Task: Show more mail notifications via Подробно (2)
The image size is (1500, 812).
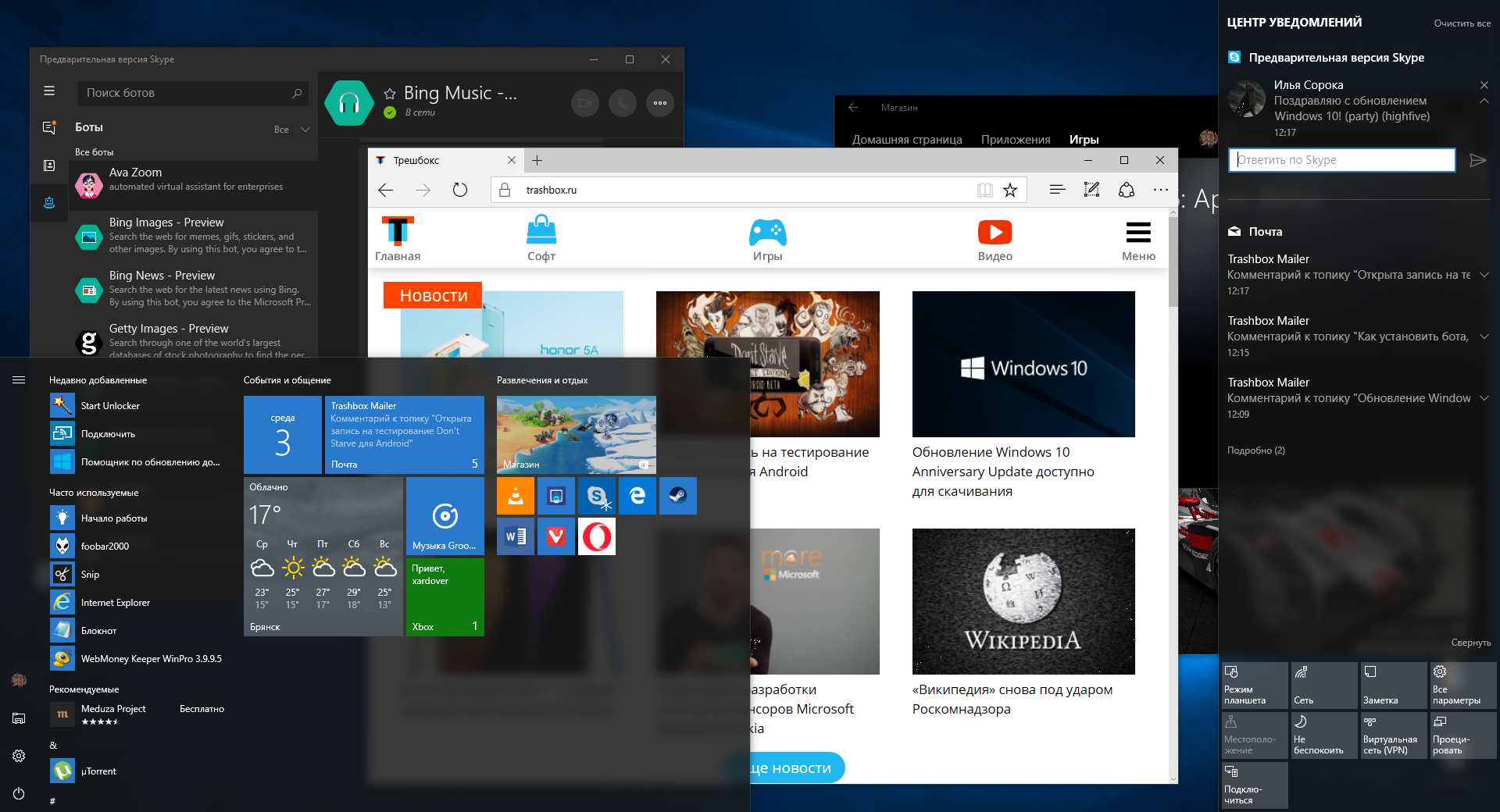Action: pos(1256,451)
